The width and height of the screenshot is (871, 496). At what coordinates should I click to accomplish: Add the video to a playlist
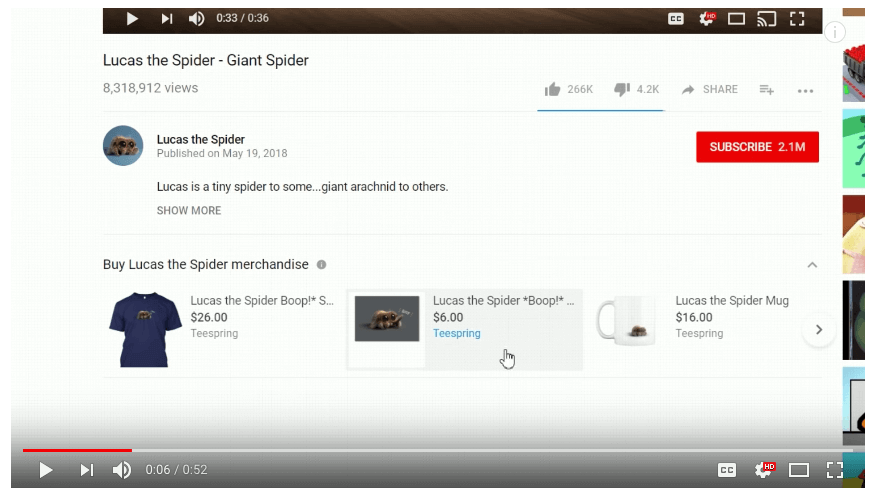[767, 89]
